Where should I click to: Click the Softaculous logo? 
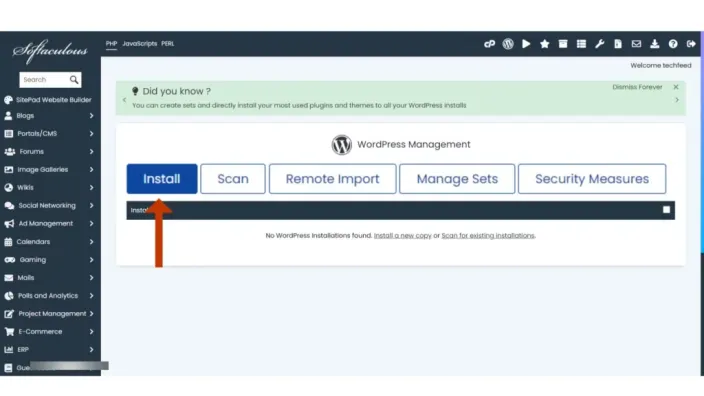50,51
